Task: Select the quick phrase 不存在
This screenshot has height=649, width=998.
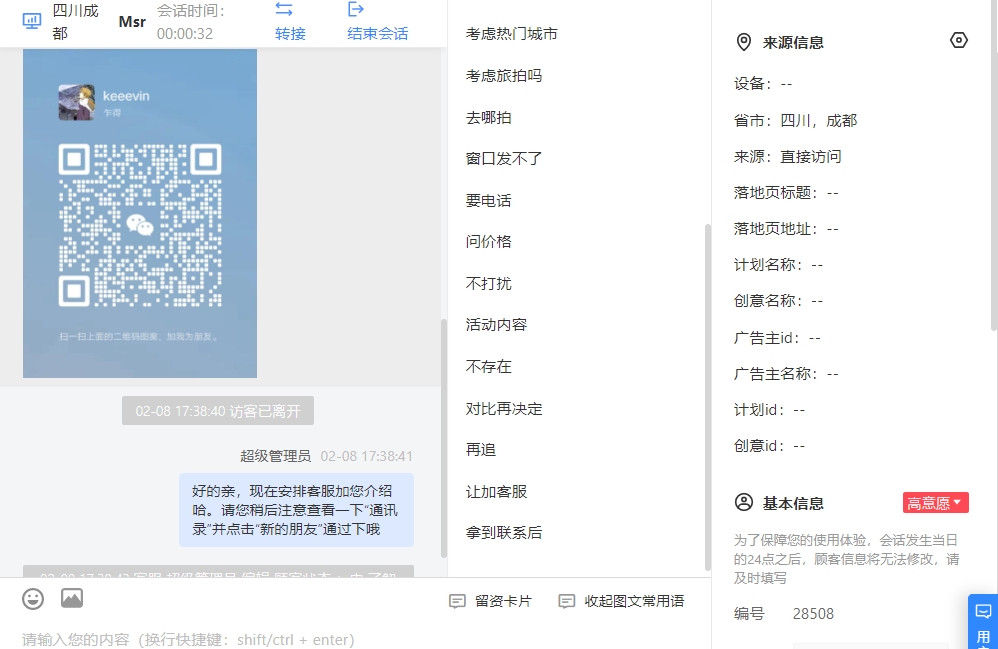Action: [x=489, y=366]
